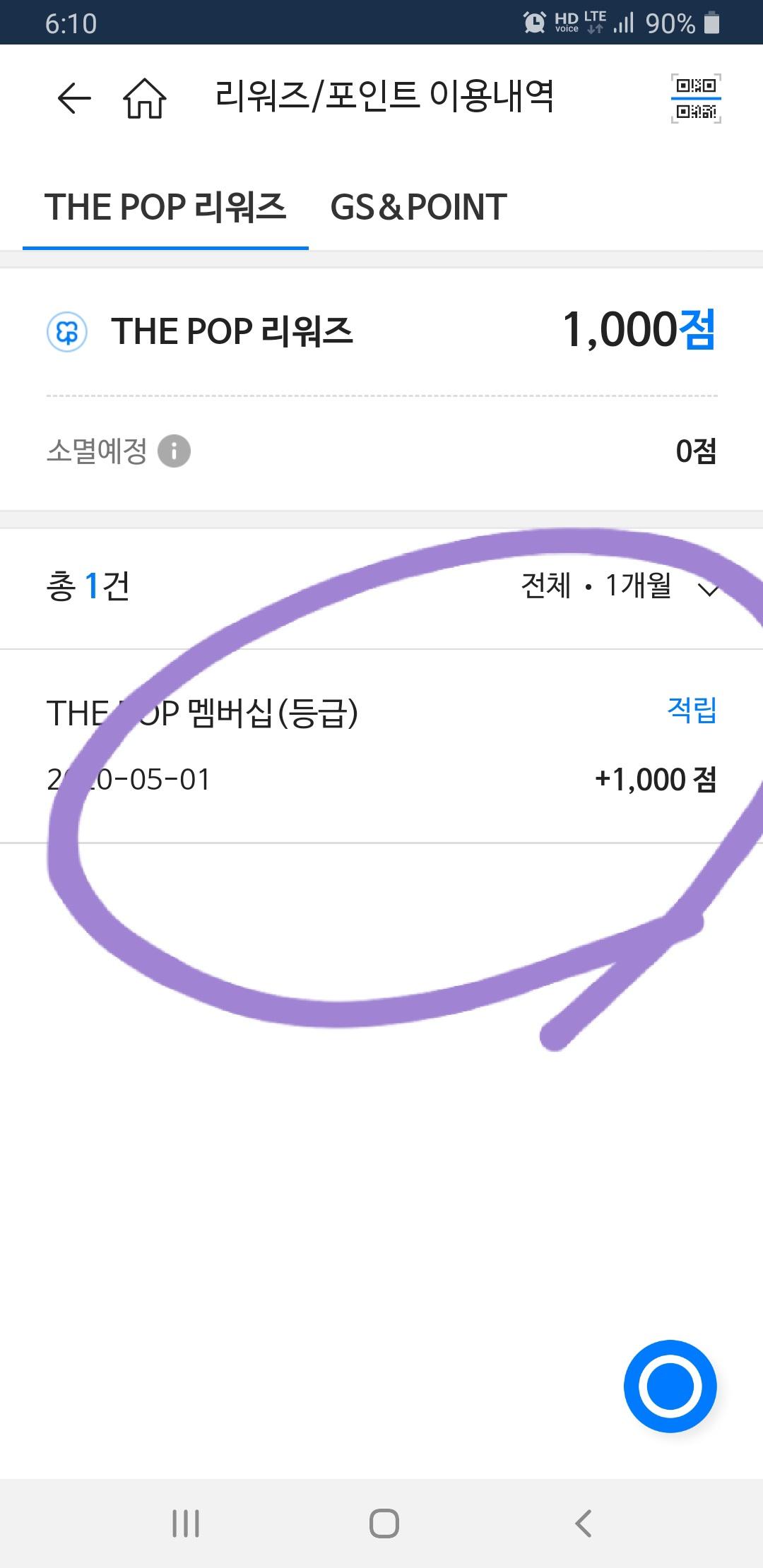This screenshot has width=763, height=1568.
Task: Tap THE POP 리워즈 clover logo icon
Action: [x=67, y=331]
